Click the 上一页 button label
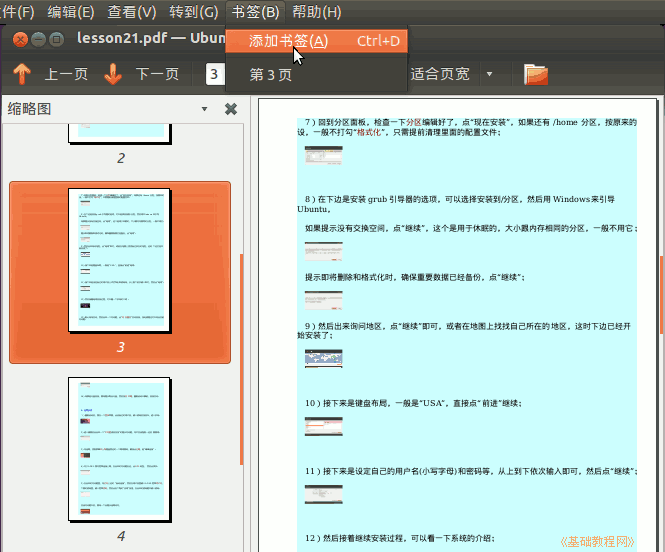665x552 pixels. tap(66, 74)
